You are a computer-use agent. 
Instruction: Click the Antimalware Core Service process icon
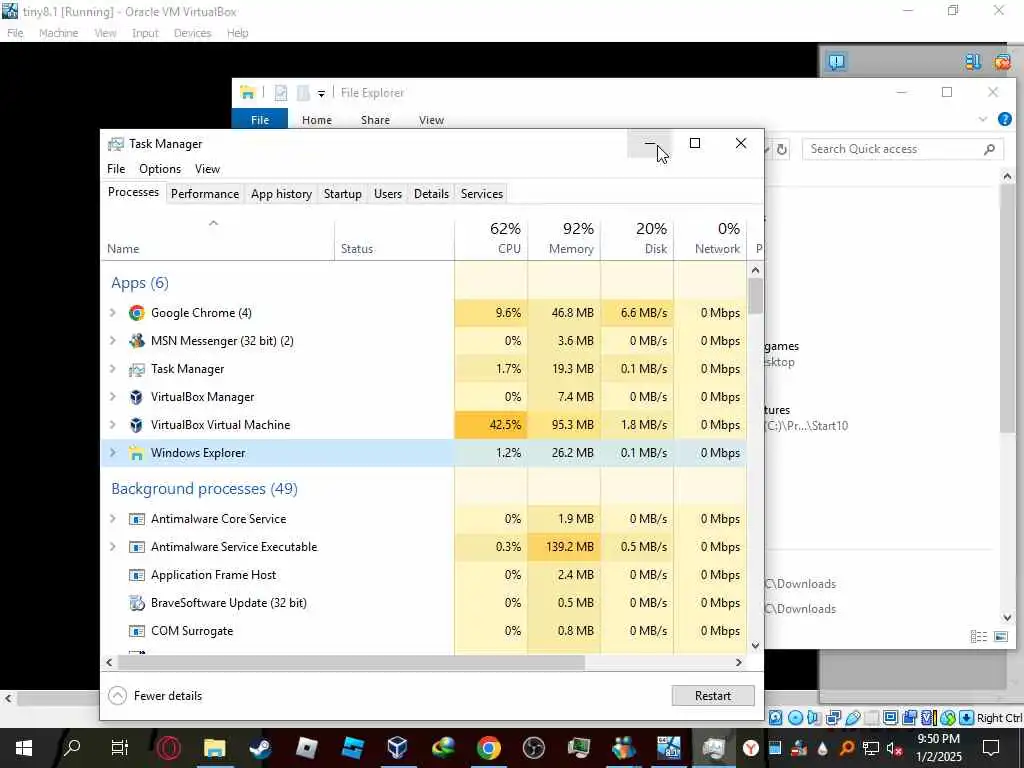pos(136,519)
